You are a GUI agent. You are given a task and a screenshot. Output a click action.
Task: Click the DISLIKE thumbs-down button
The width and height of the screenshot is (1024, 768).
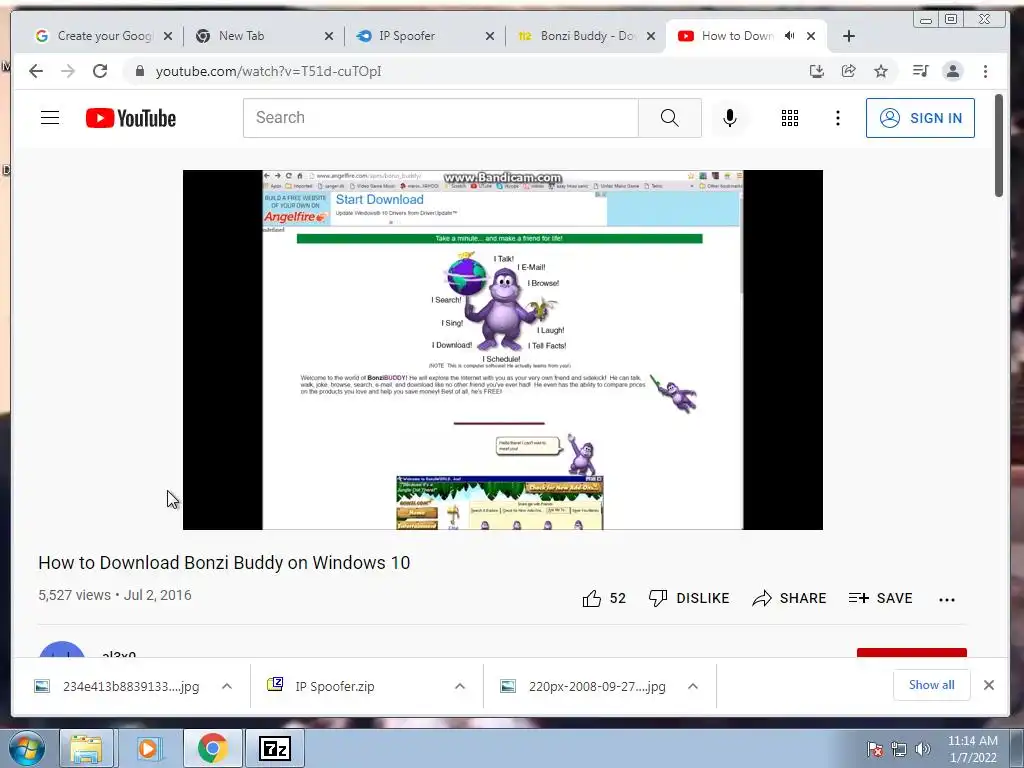coord(689,598)
